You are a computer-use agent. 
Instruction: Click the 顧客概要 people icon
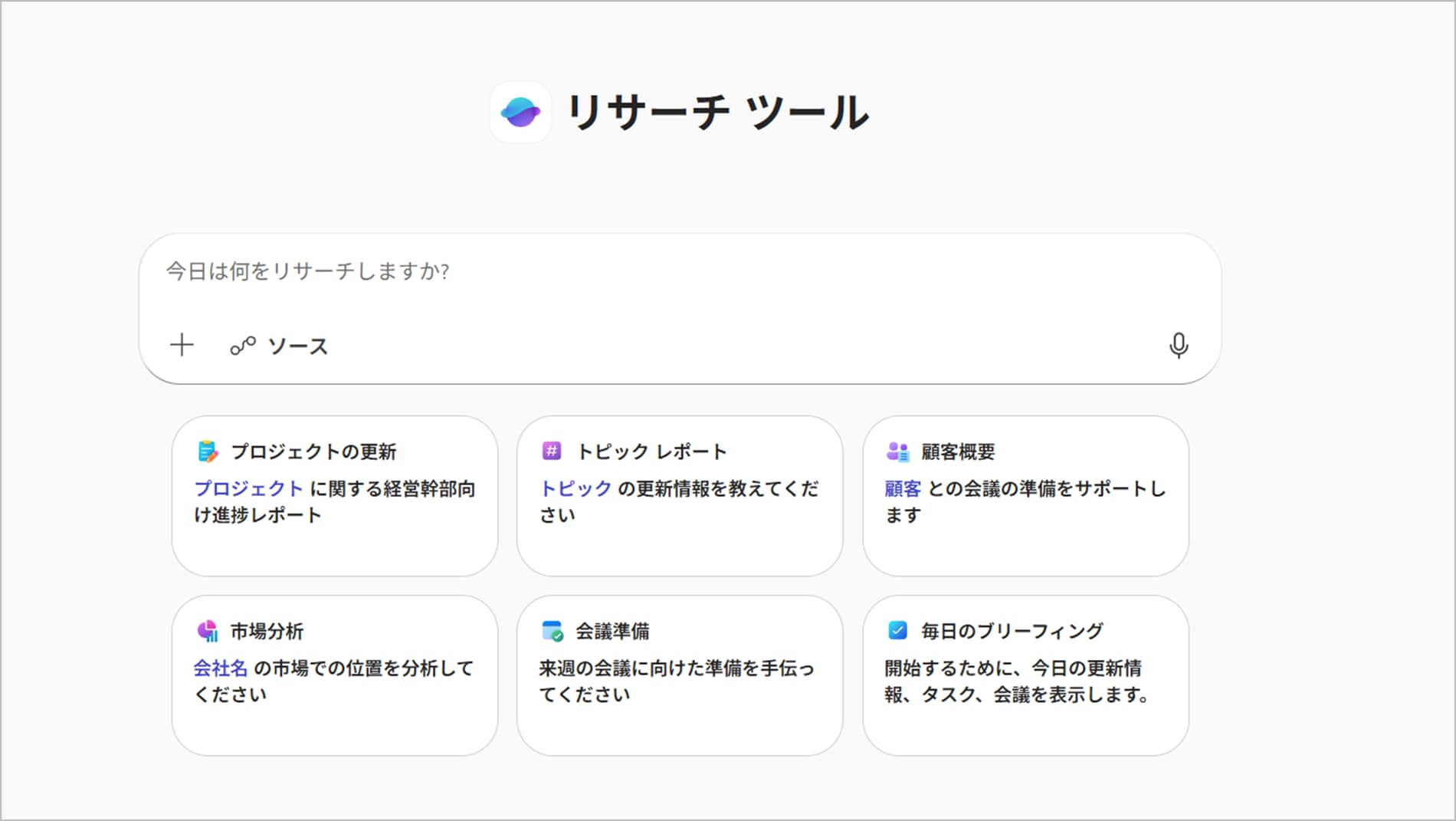[x=897, y=452]
